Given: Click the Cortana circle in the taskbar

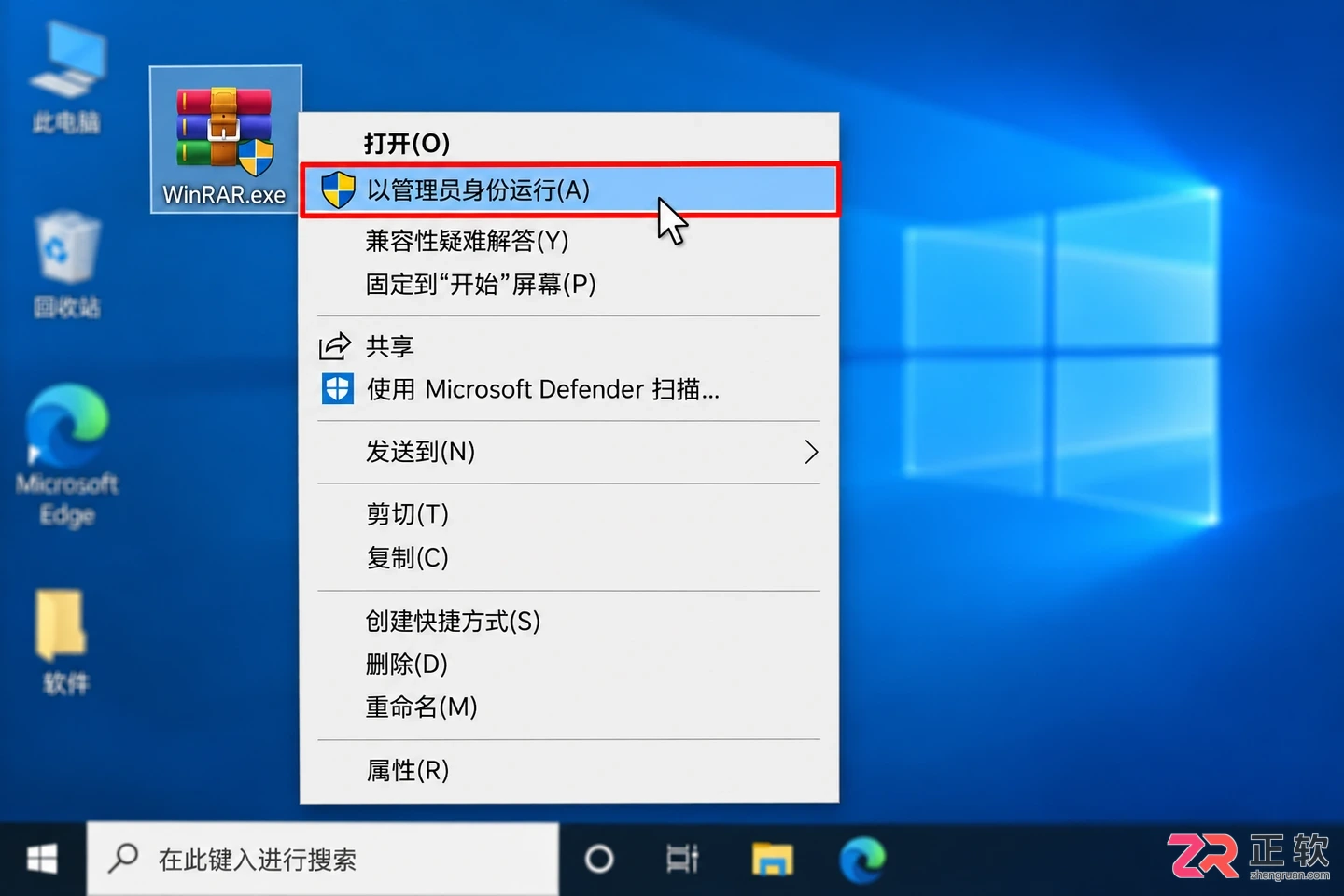Looking at the screenshot, I should pyautogui.click(x=599, y=859).
